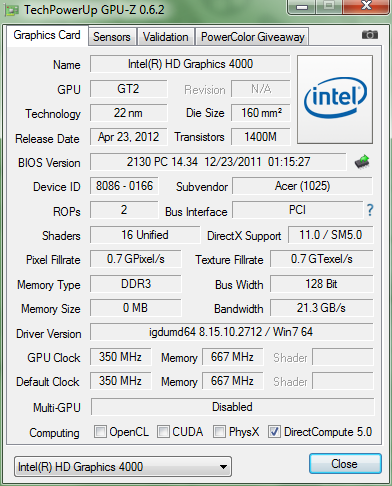Click the Driver Version text field
This screenshot has width=392, height=486.
pyautogui.click(x=231, y=332)
